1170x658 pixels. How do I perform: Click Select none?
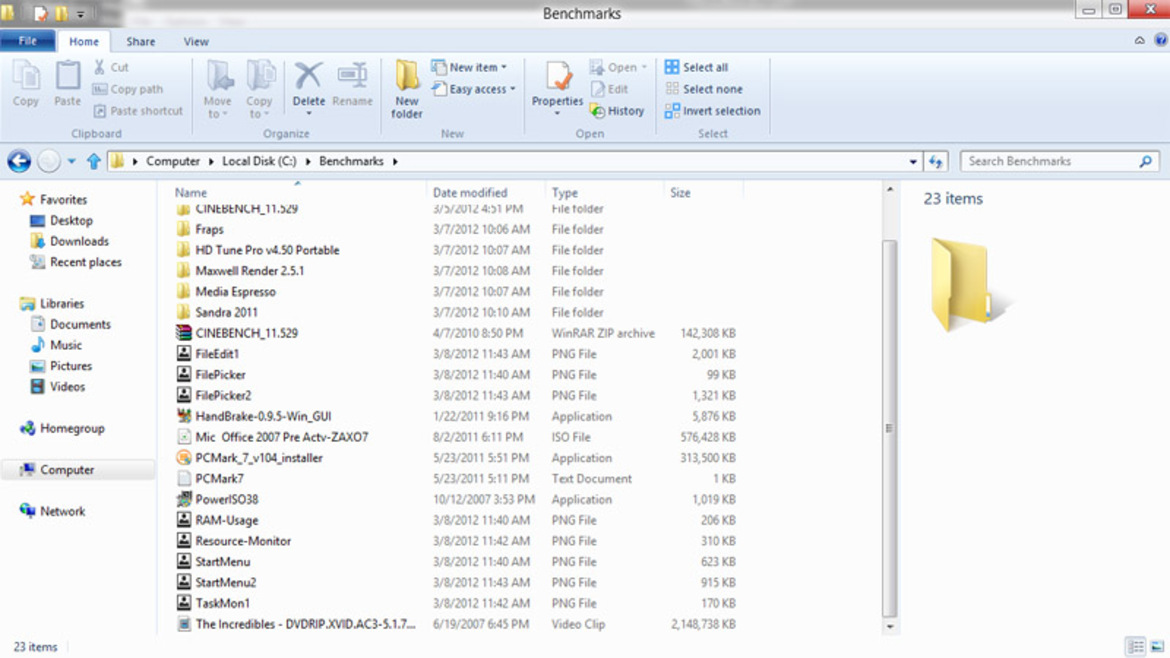tap(704, 89)
